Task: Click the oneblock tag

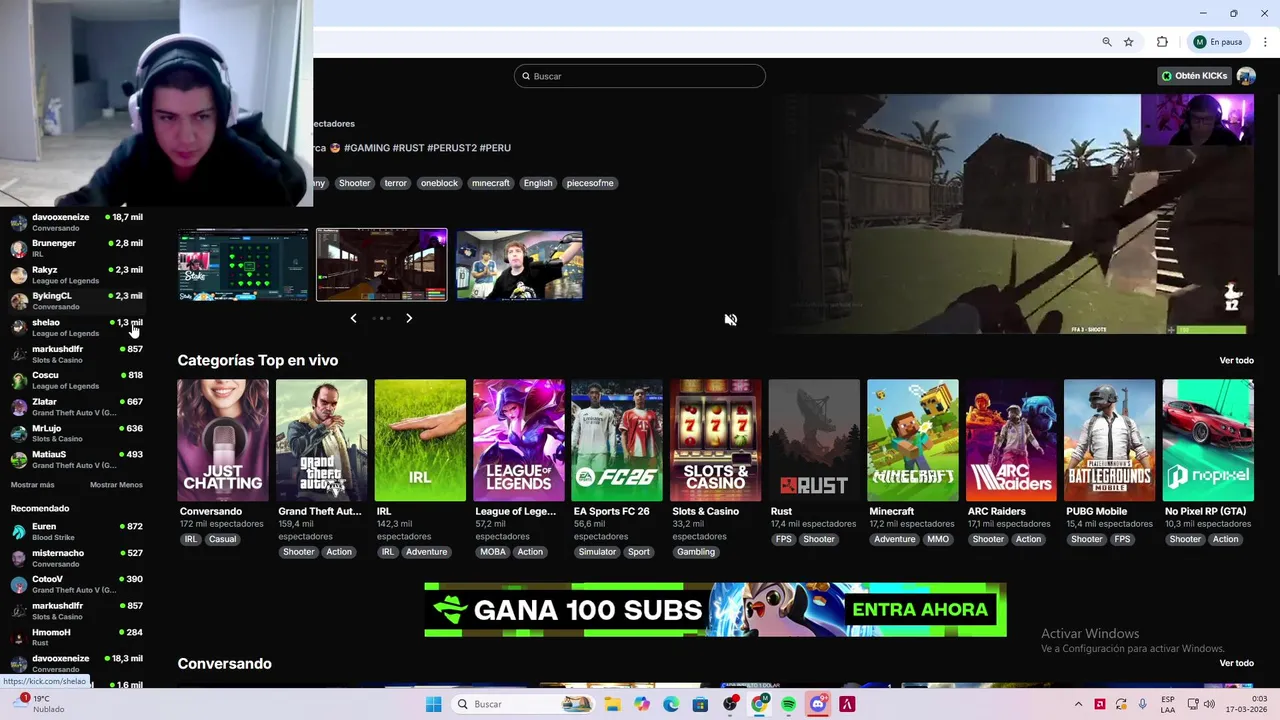Action: 439,183
